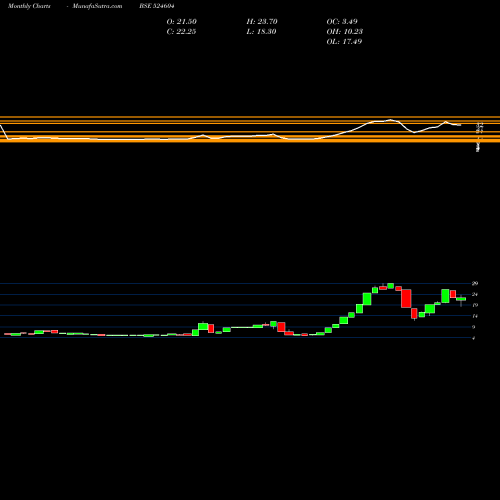Click the low value "L: 18.30"
This screenshot has width=500, height=500.
coord(261,32)
